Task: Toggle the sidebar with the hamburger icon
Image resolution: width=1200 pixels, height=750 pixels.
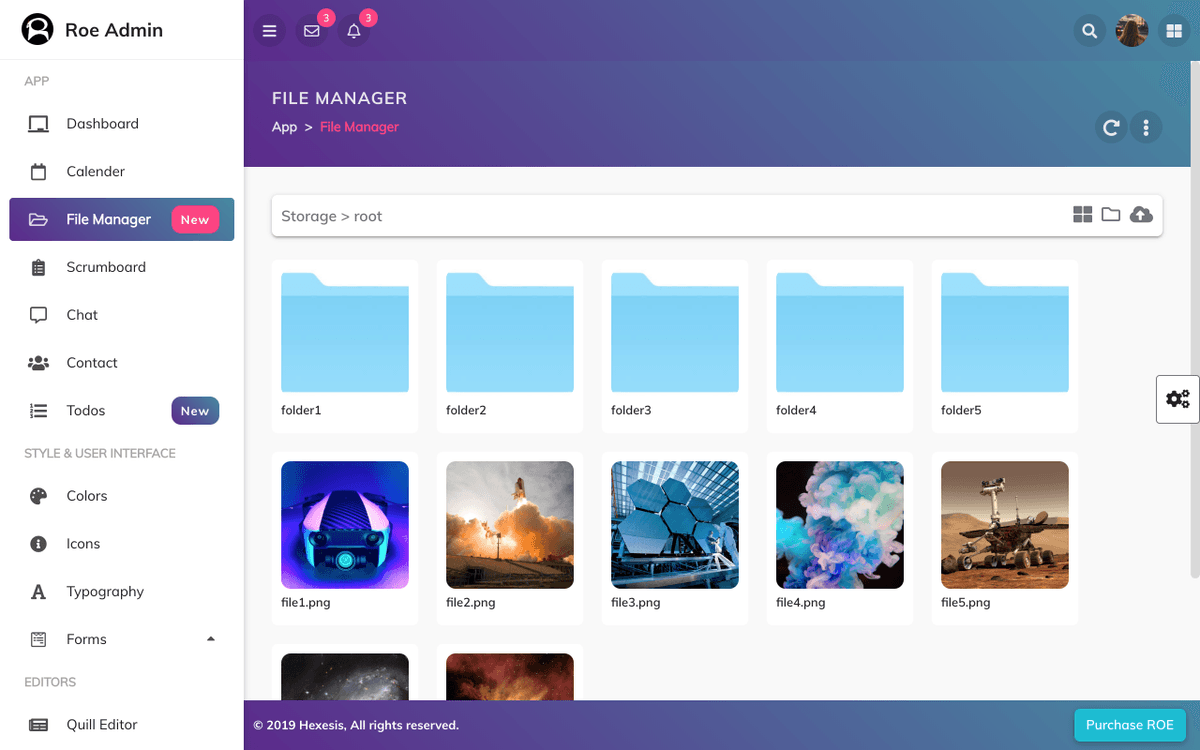Action: [269, 31]
